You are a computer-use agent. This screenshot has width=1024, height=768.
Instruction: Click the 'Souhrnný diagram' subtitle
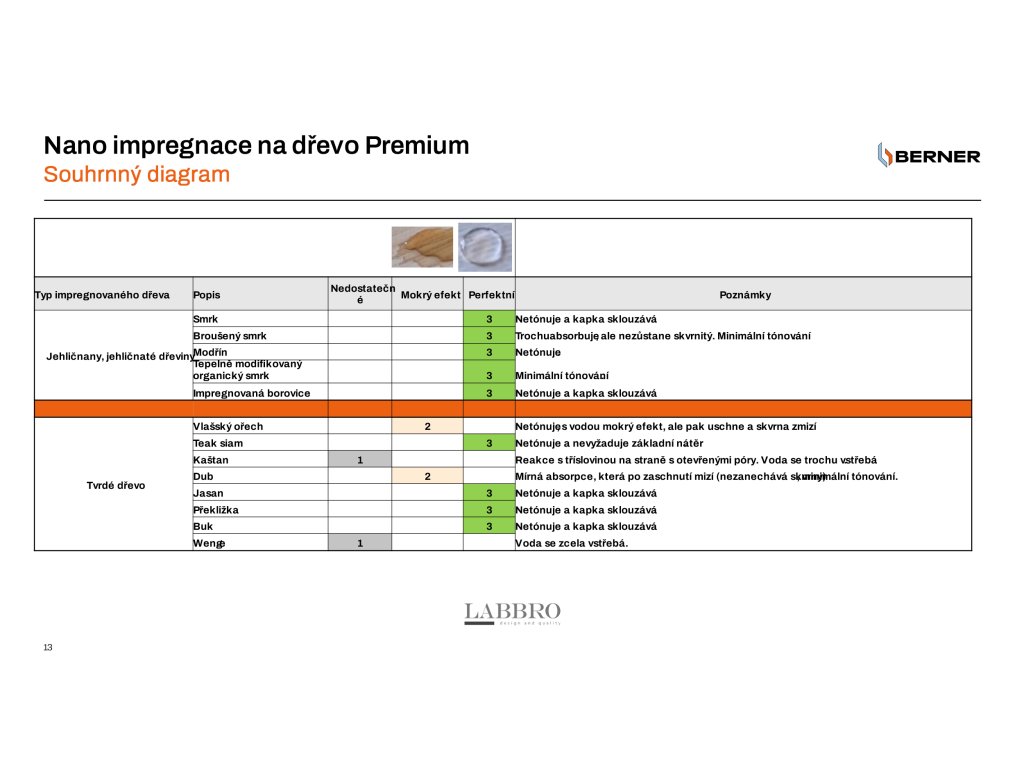coord(136,174)
